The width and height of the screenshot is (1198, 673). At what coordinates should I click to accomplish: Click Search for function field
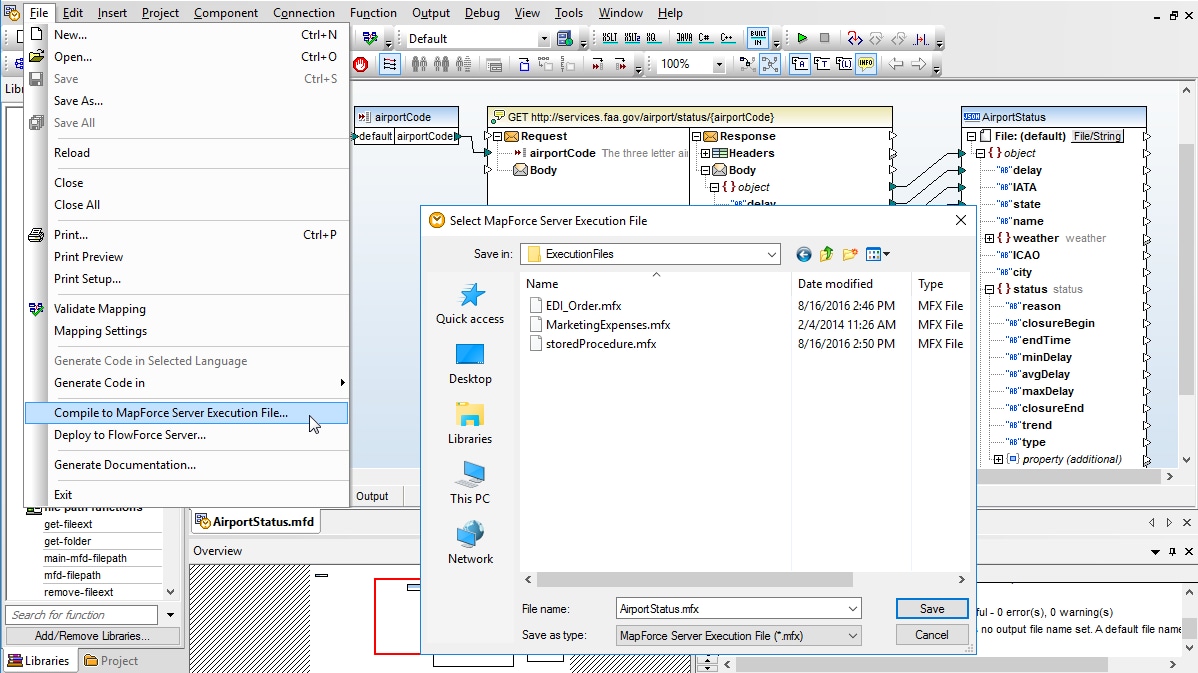(82, 615)
